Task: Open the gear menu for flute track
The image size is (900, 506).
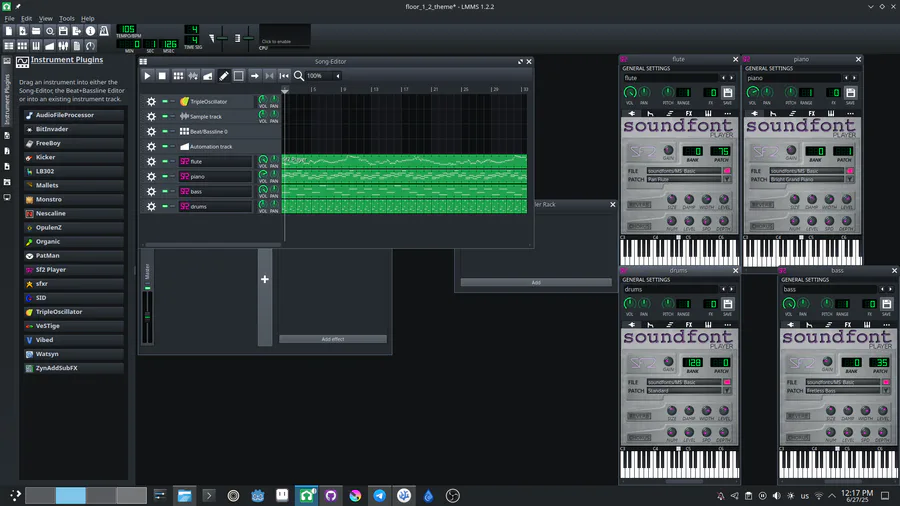Action: 151,162
